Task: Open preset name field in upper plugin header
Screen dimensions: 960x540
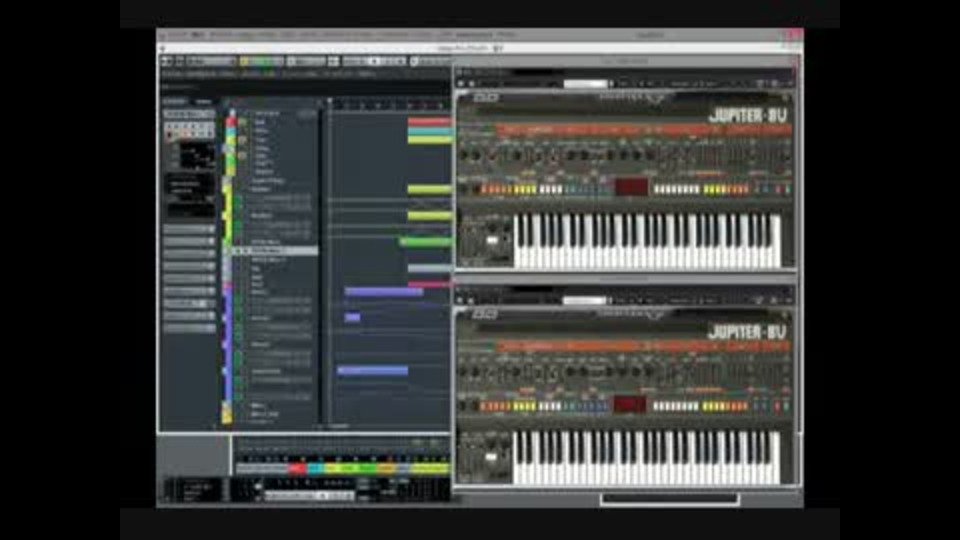Action: point(585,84)
